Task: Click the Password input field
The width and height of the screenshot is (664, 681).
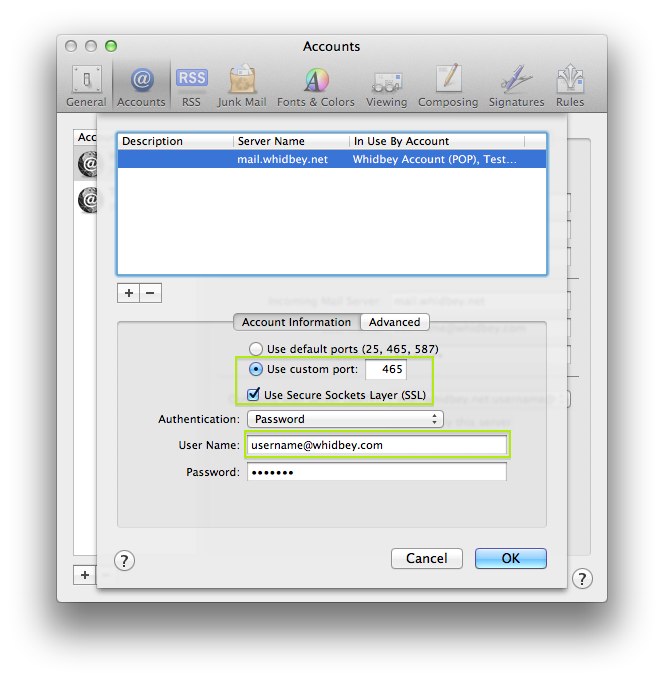Action: pyautogui.click(x=377, y=472)
